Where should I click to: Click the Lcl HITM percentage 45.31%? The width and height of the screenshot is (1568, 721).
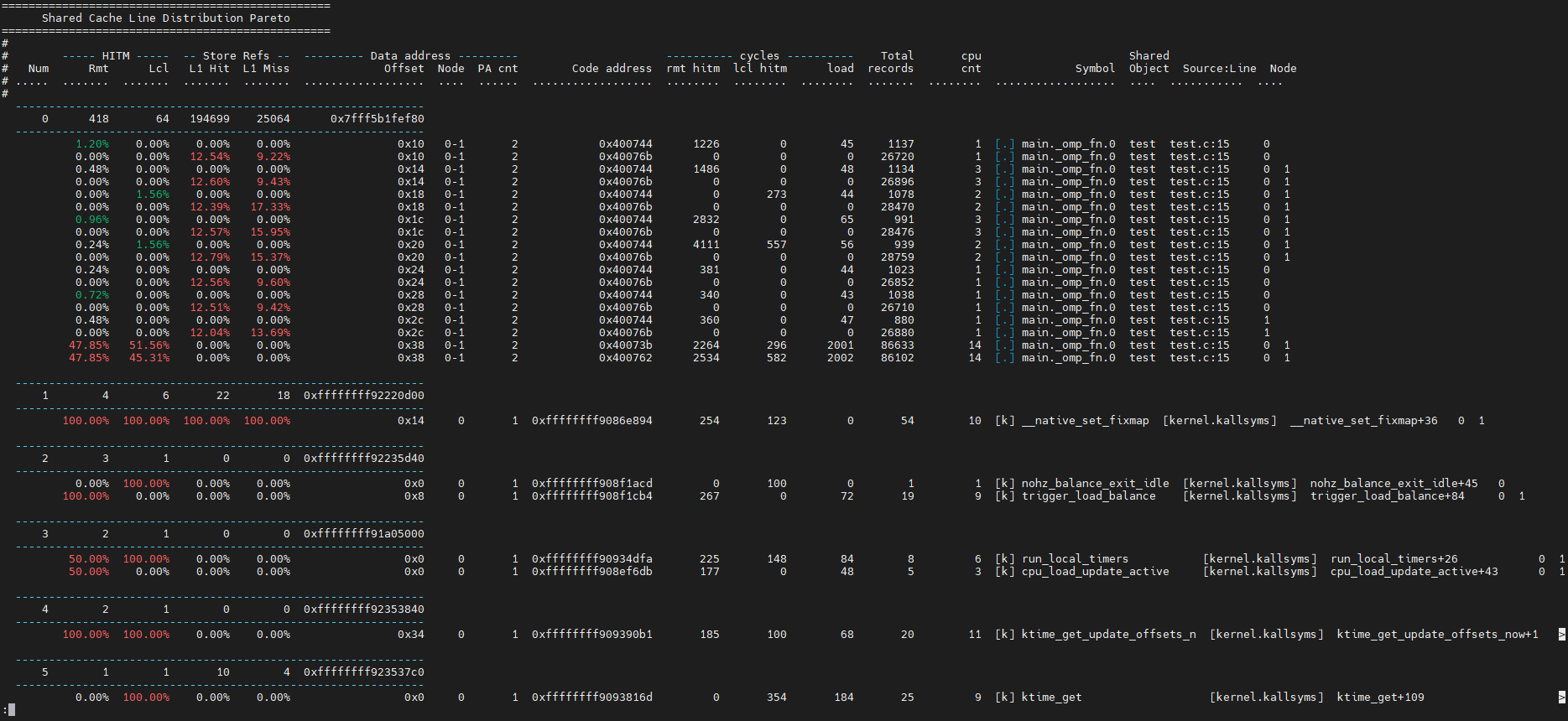149,358
